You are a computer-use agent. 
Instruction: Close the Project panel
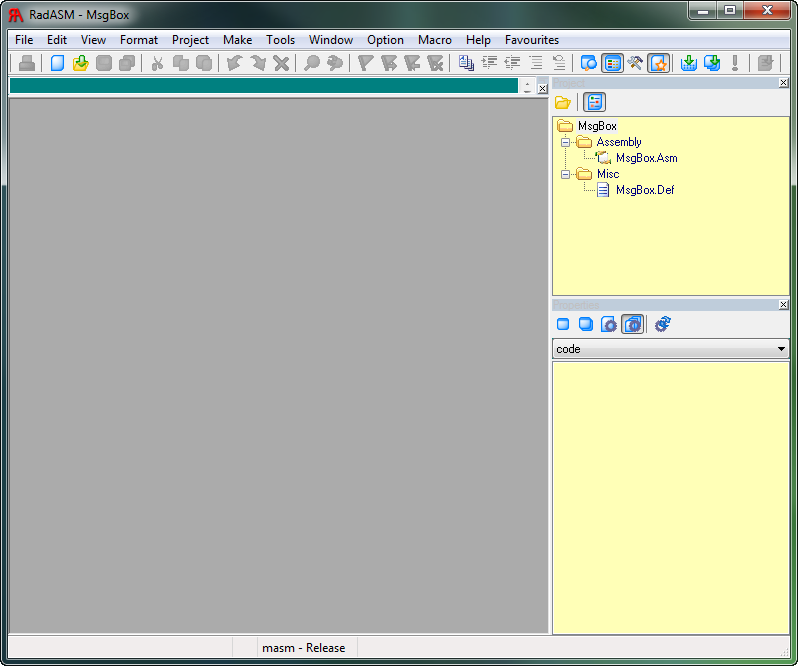click(x=784, y=82)
